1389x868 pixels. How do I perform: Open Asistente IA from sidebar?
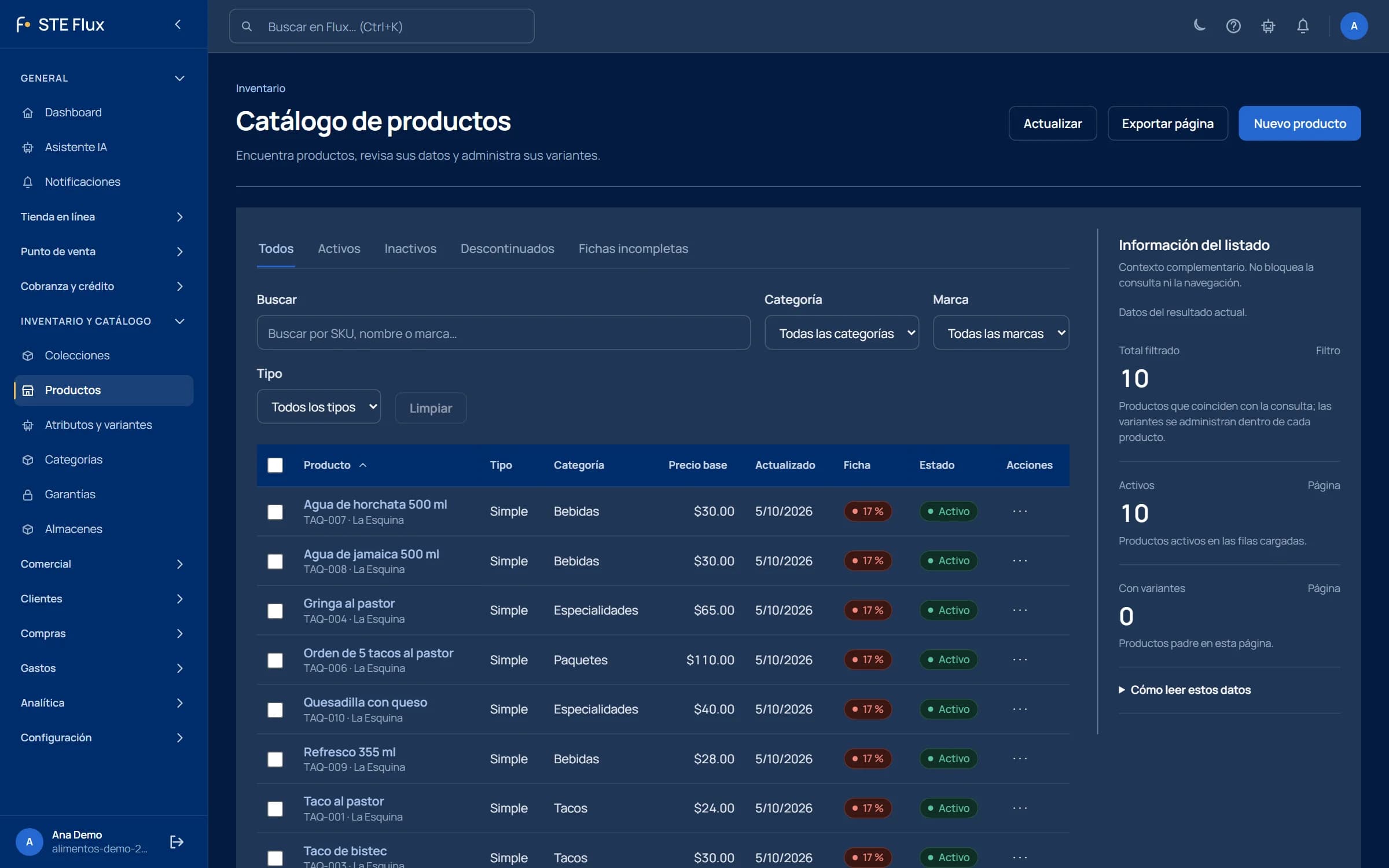pyautogui.click(x=104, y=147)
